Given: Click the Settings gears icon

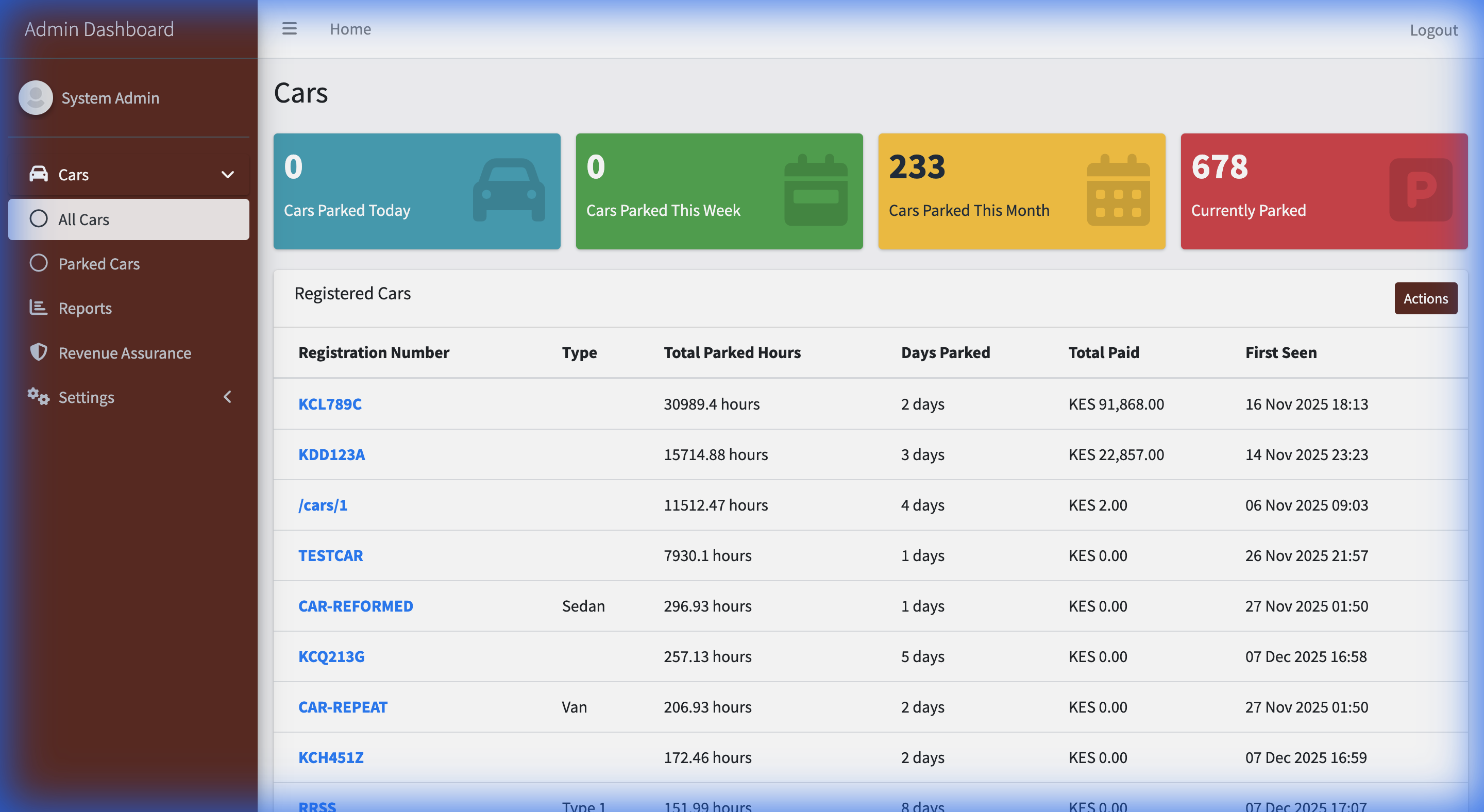Looking at the screenshot, I should coord(39,397).
